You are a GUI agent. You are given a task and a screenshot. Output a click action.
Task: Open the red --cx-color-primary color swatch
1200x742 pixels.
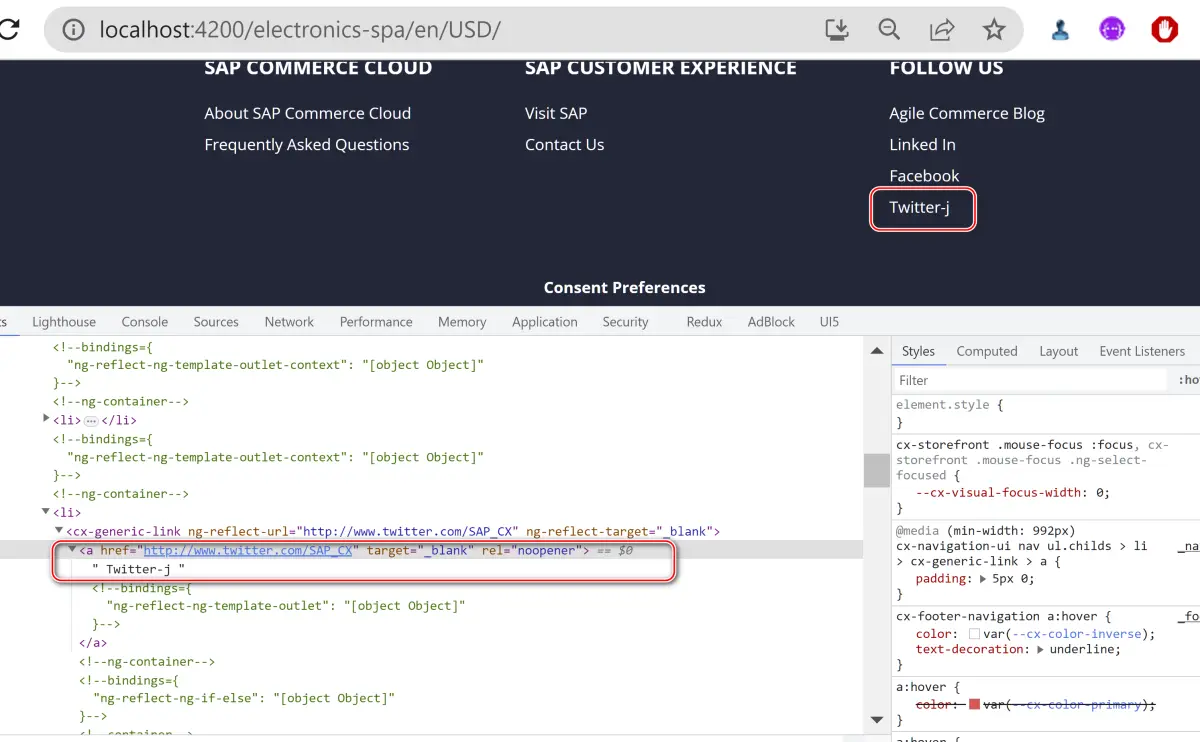974,704
